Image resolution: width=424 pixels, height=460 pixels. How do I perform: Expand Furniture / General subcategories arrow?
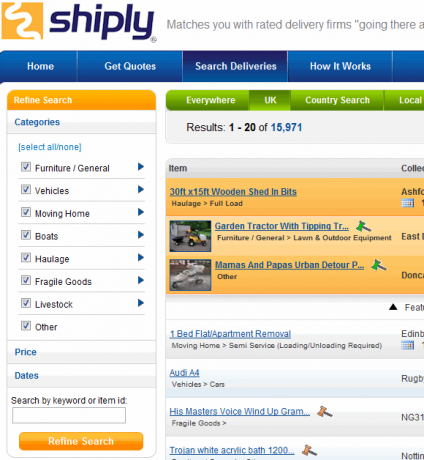[141, 167]
